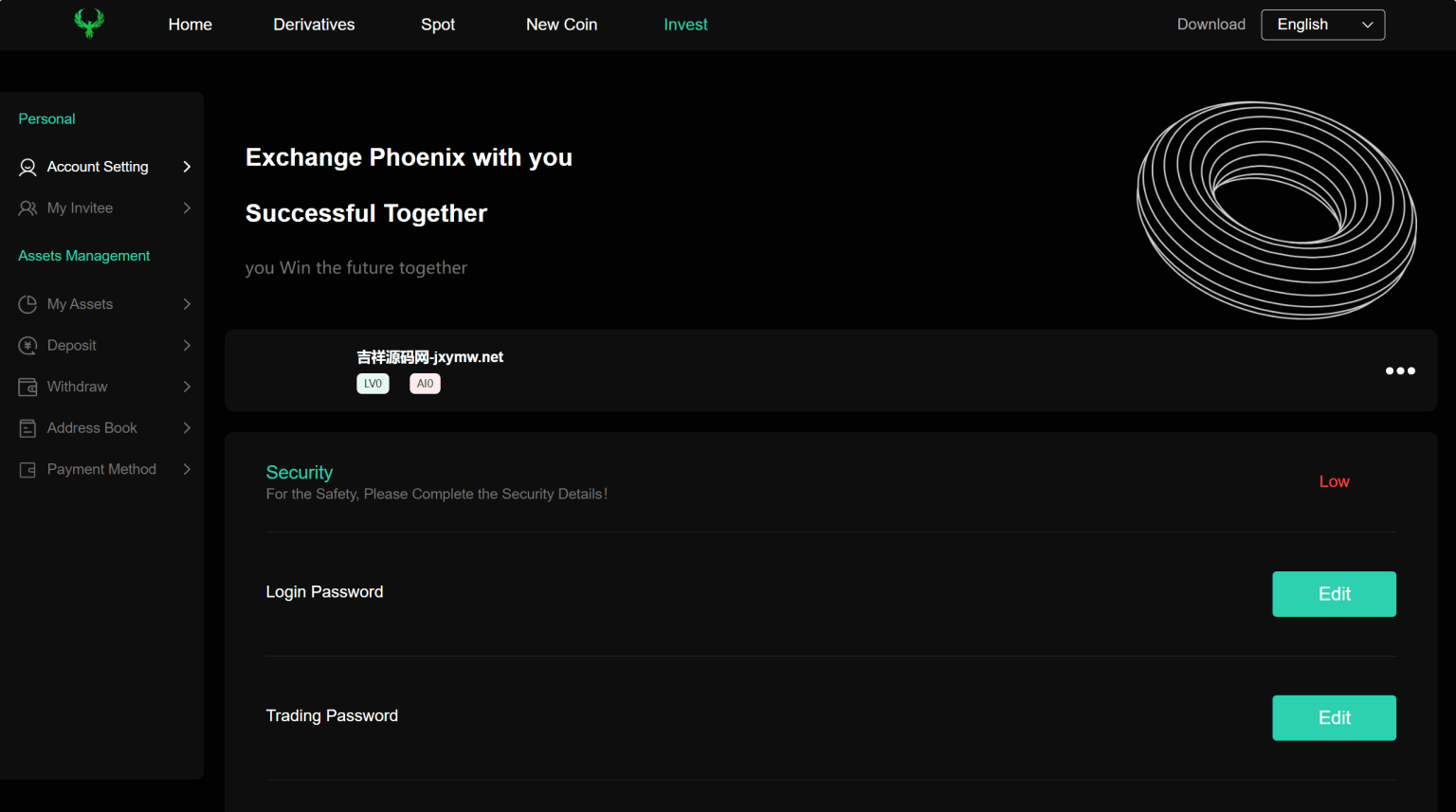
Task: Open the three-dot more options menu
Action: click(x=1400, y=370)
